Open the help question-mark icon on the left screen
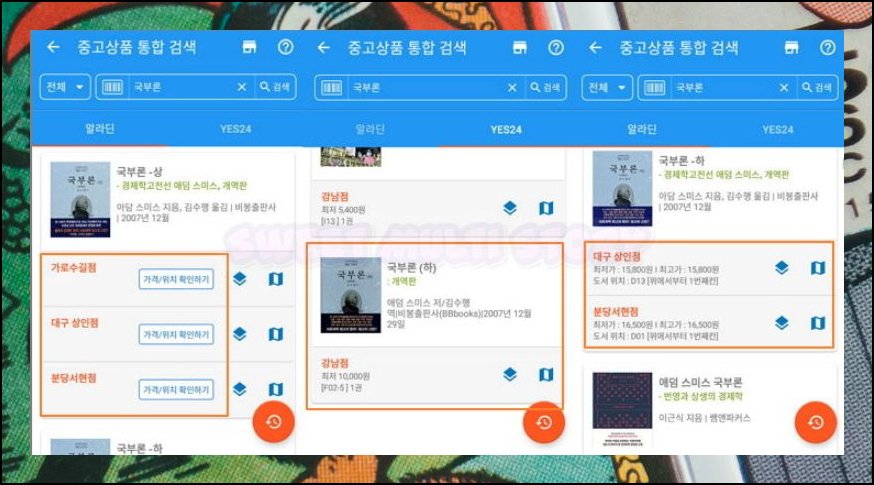Viewport: 874px width, 485px height. pos(285,47)
